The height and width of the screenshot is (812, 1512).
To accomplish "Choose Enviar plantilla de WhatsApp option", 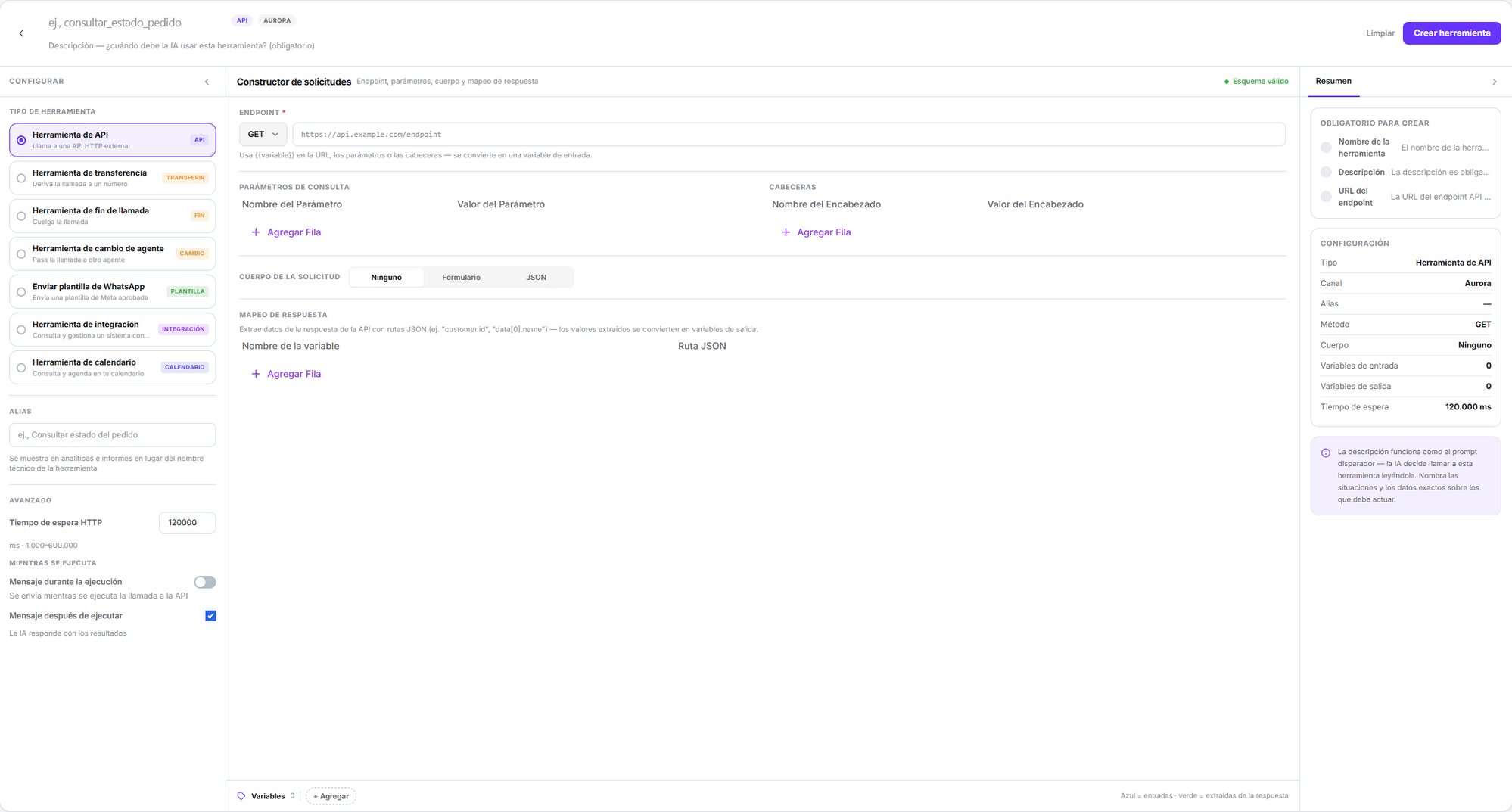I will (112, 291).
